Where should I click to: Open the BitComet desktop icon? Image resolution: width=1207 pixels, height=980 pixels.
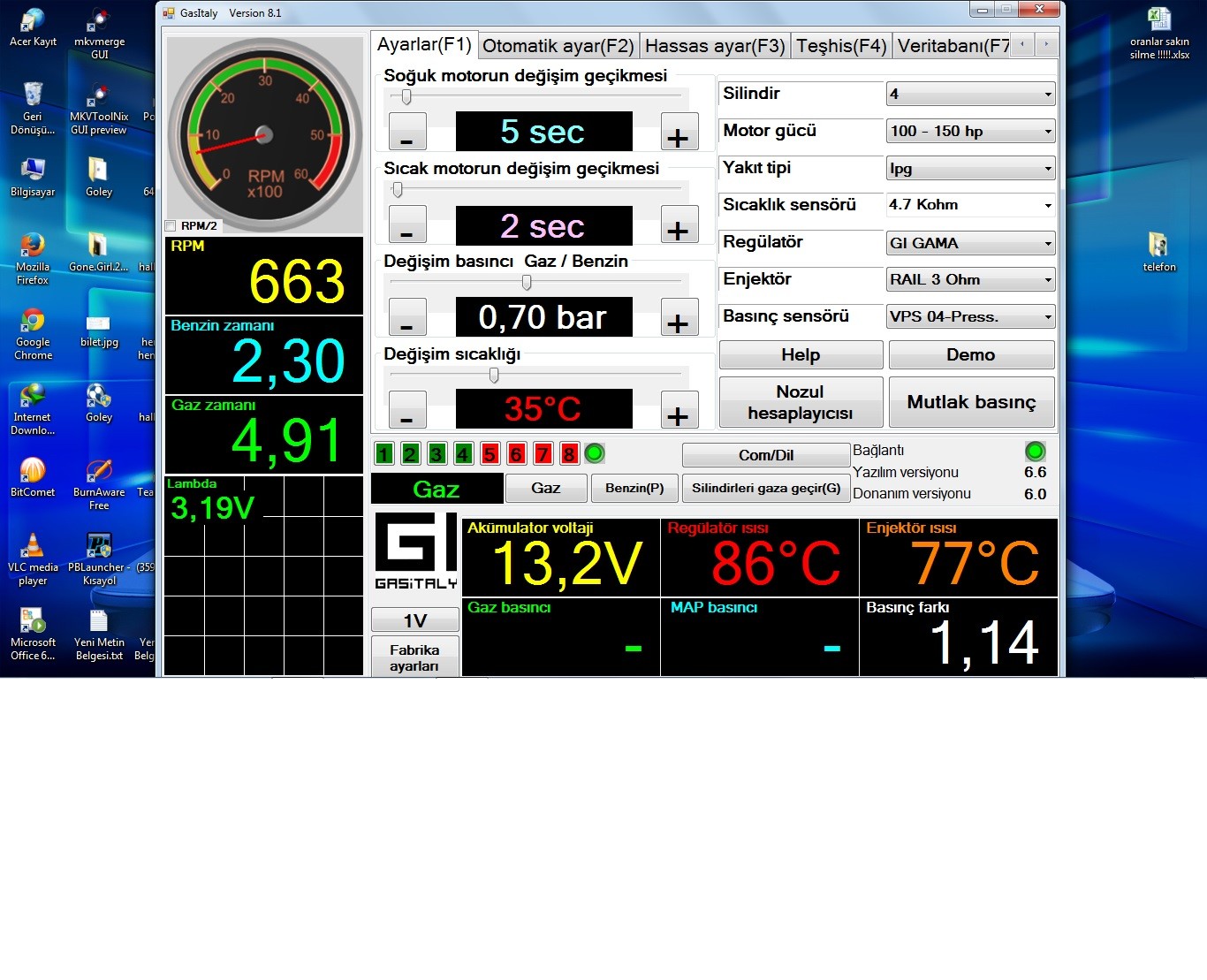pos(33,473)
